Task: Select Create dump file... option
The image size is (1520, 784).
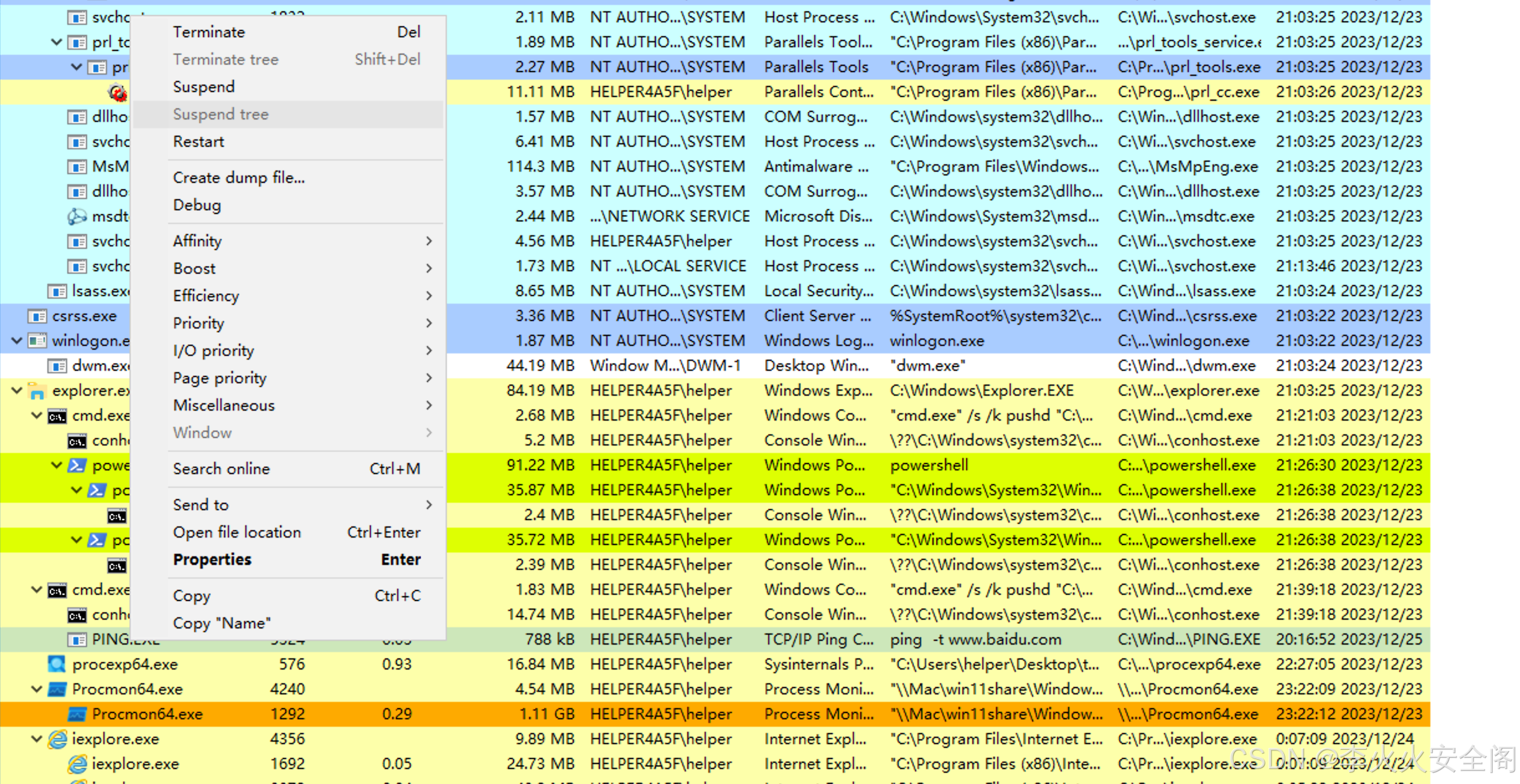Action: 239,177
